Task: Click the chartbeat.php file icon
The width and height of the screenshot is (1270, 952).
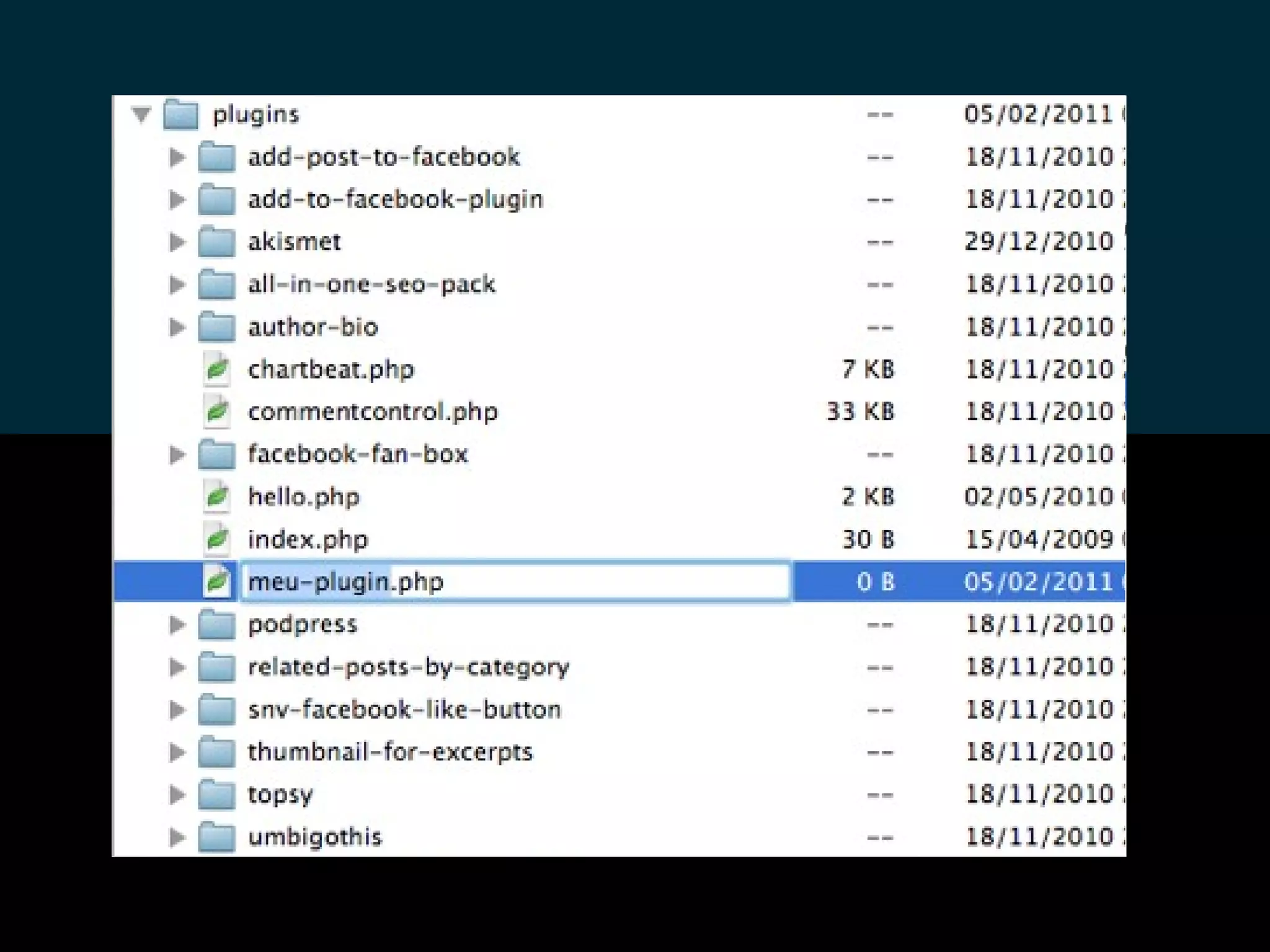Action: (217, 370)
